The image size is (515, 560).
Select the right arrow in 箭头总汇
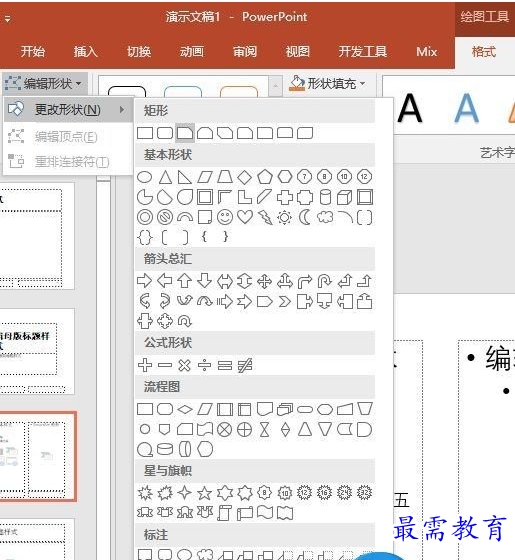145,281
